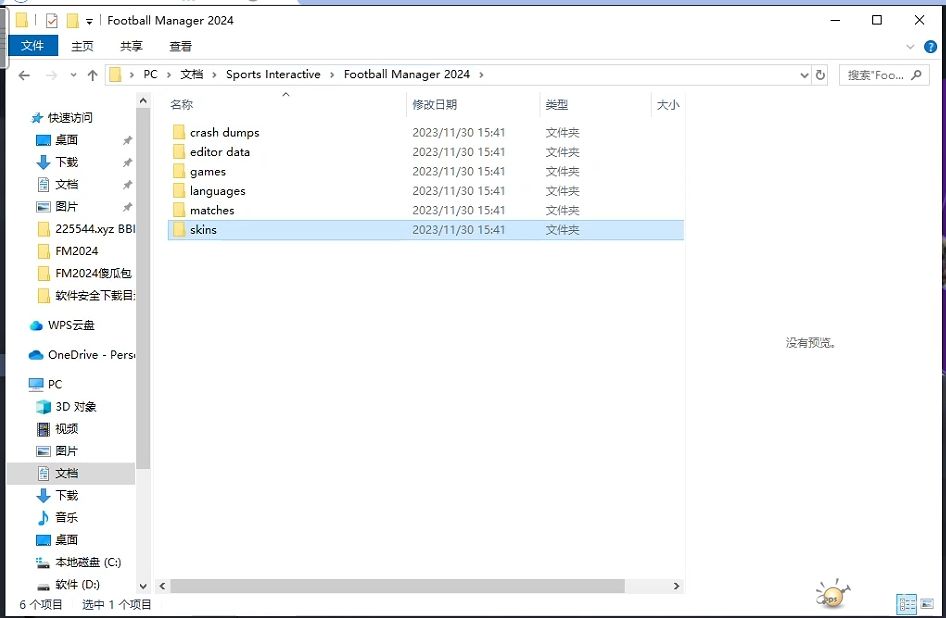Viewport: 946px width, 618px height.
Task: Switch to the 查看 ribbon tab
Action: 180,46
